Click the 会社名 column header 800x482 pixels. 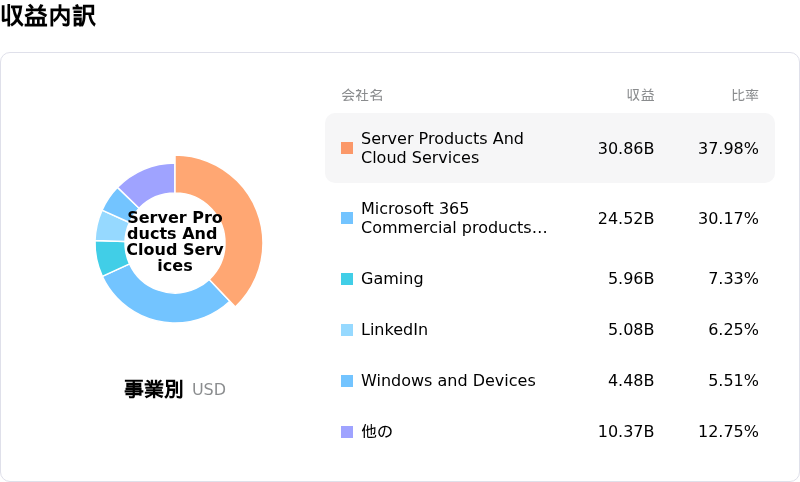pyautogui.click(x=362, y=95)
